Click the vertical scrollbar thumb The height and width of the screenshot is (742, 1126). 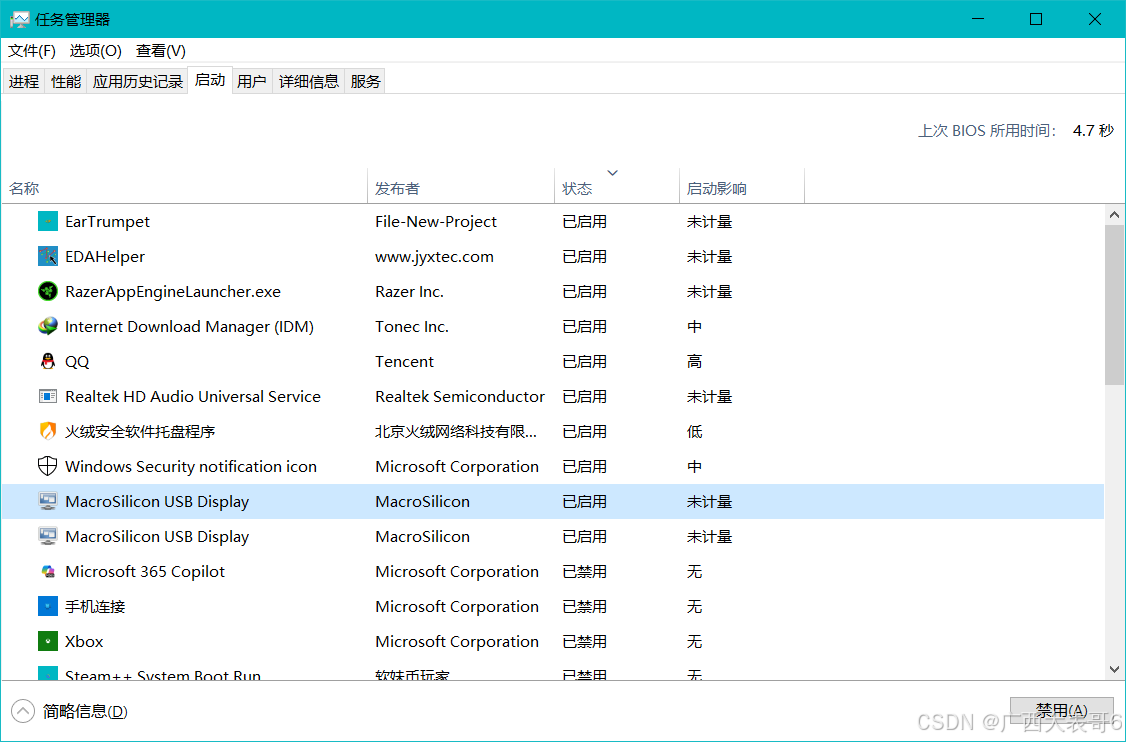click(1114, 305)
